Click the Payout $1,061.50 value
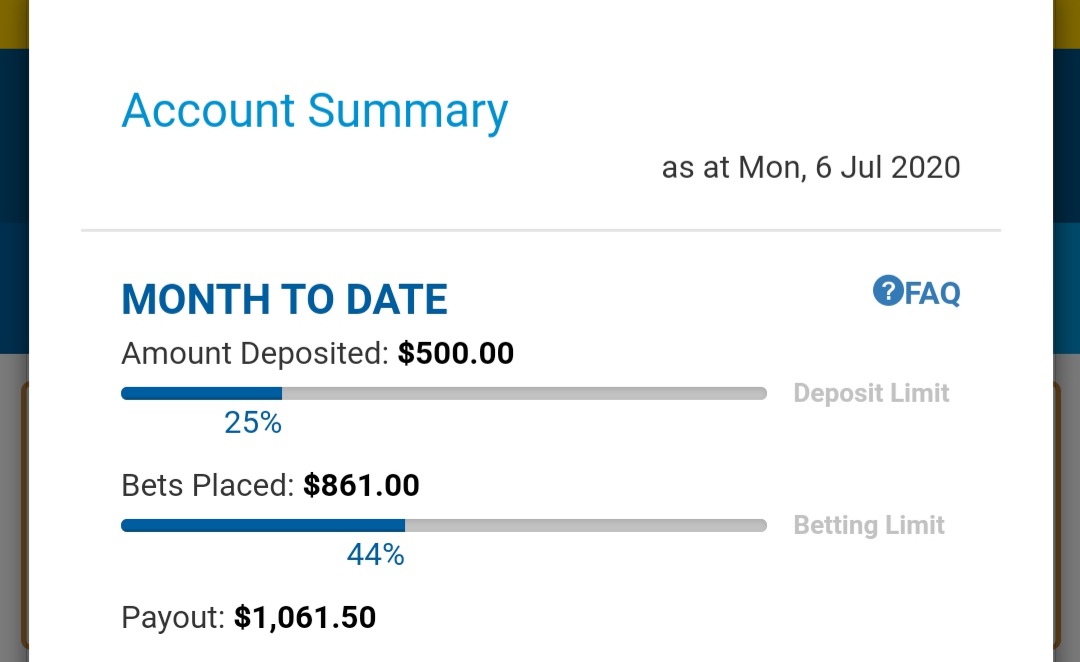 tap(305, 618)
